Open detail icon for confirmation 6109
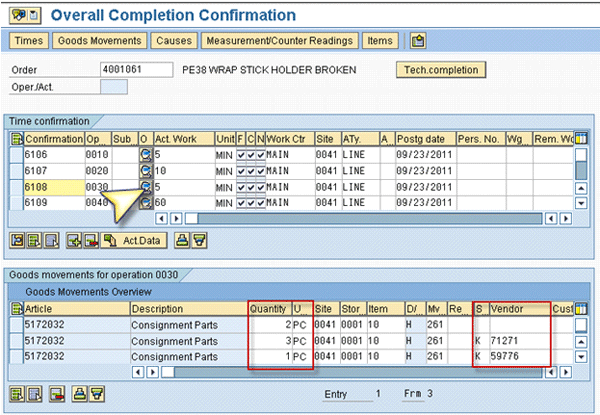Screen dimensions: 600x415 coord(145,202)
